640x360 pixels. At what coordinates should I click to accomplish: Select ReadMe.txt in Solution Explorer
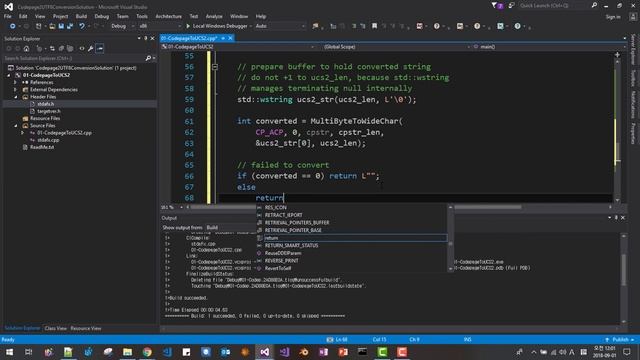pos(42,147)
